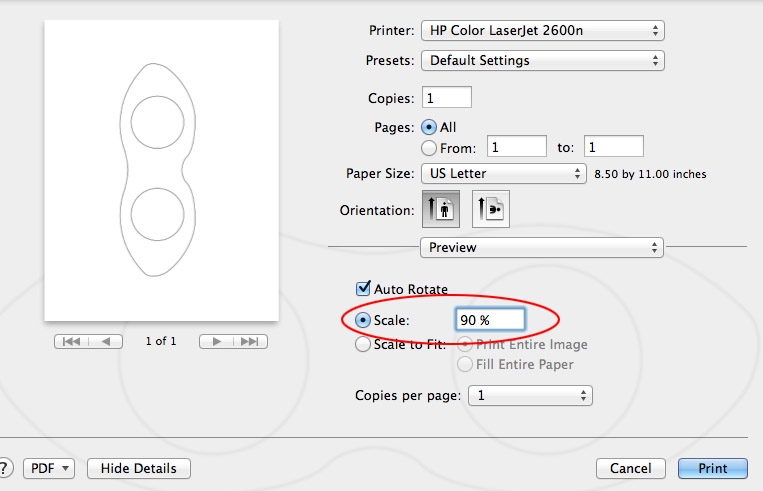Image resolution: width=763 pixels, height=491 pixels.
Task: Select the From pages radio button
Action: coord(429,148)
